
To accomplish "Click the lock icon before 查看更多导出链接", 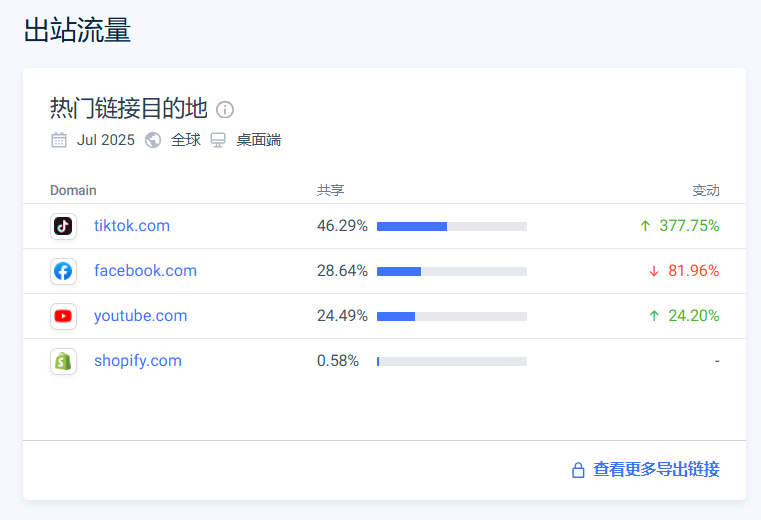I will click(578, 470).
